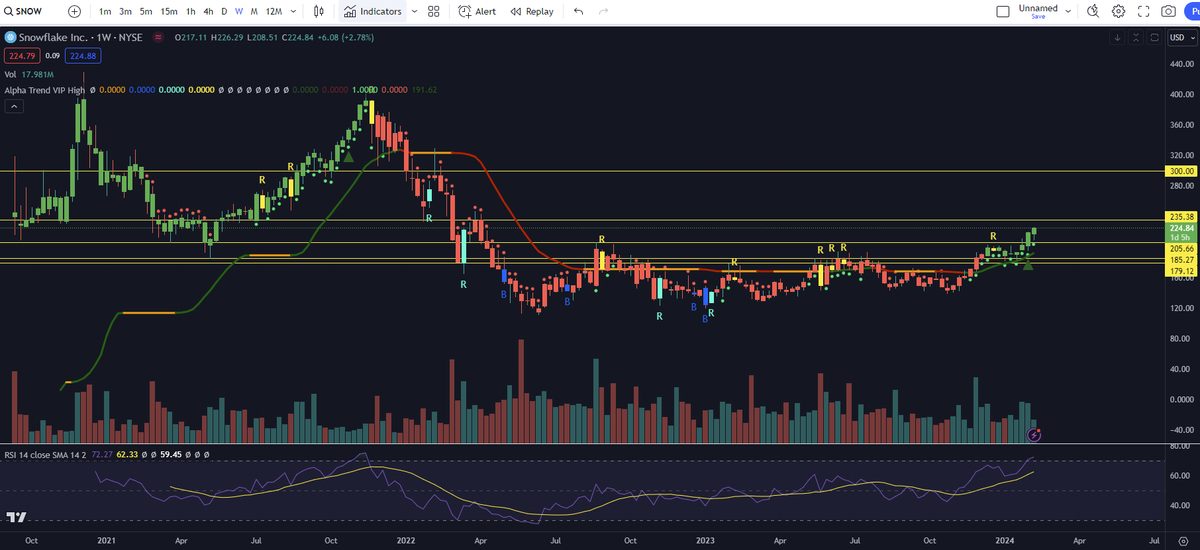
Task: Redo the chart action
Action: tap(603, 11)
